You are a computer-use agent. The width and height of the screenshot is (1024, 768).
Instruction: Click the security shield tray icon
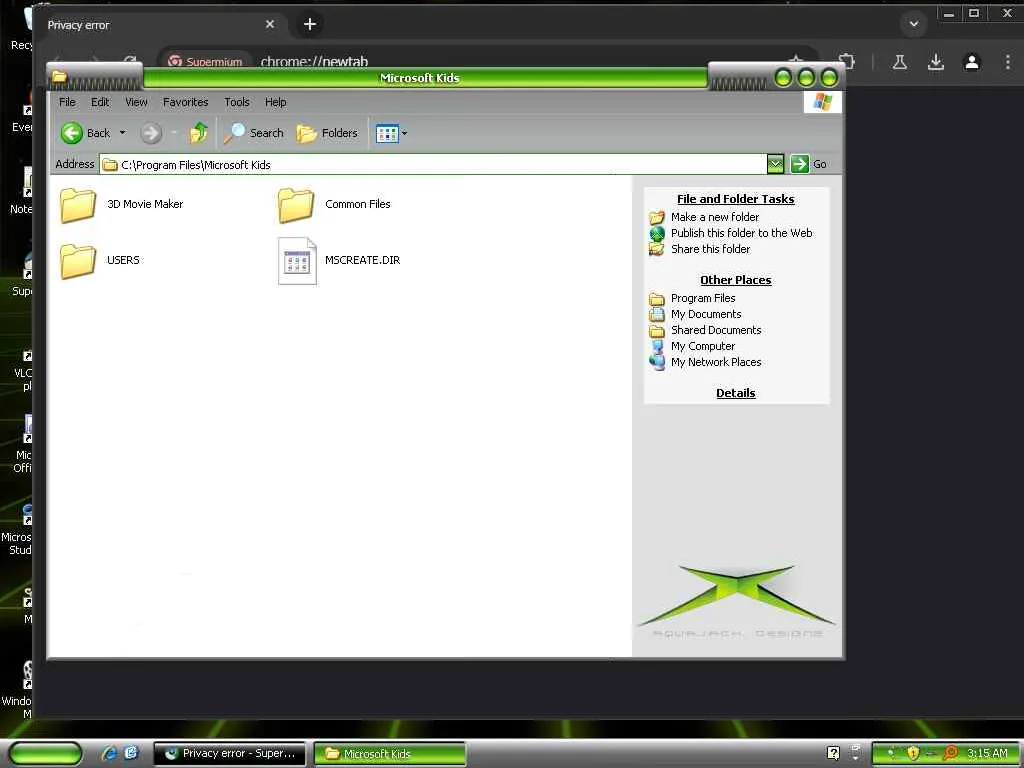[x=913, y=753]
